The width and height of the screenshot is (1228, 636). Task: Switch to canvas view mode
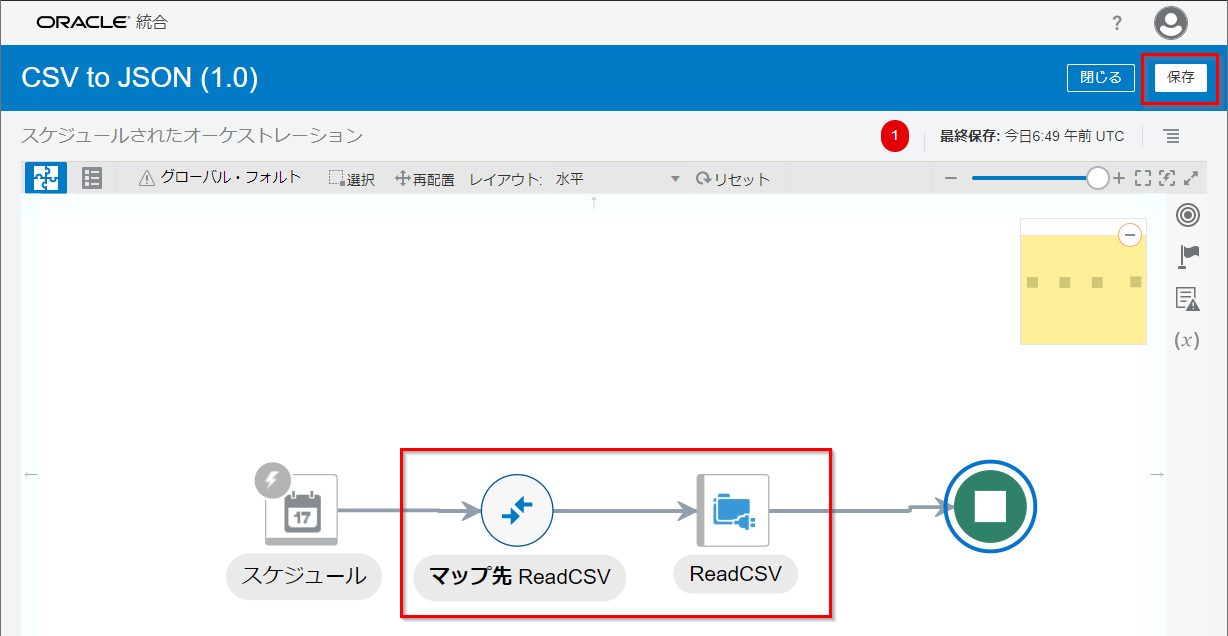click(46, 178)
